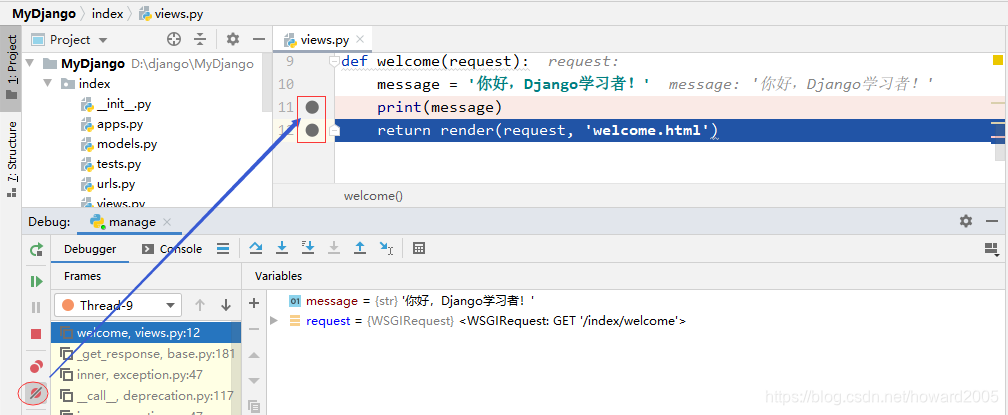Open Project panel settings gear
Viewport: 1008px width, 415px height.
coord(233,39)
